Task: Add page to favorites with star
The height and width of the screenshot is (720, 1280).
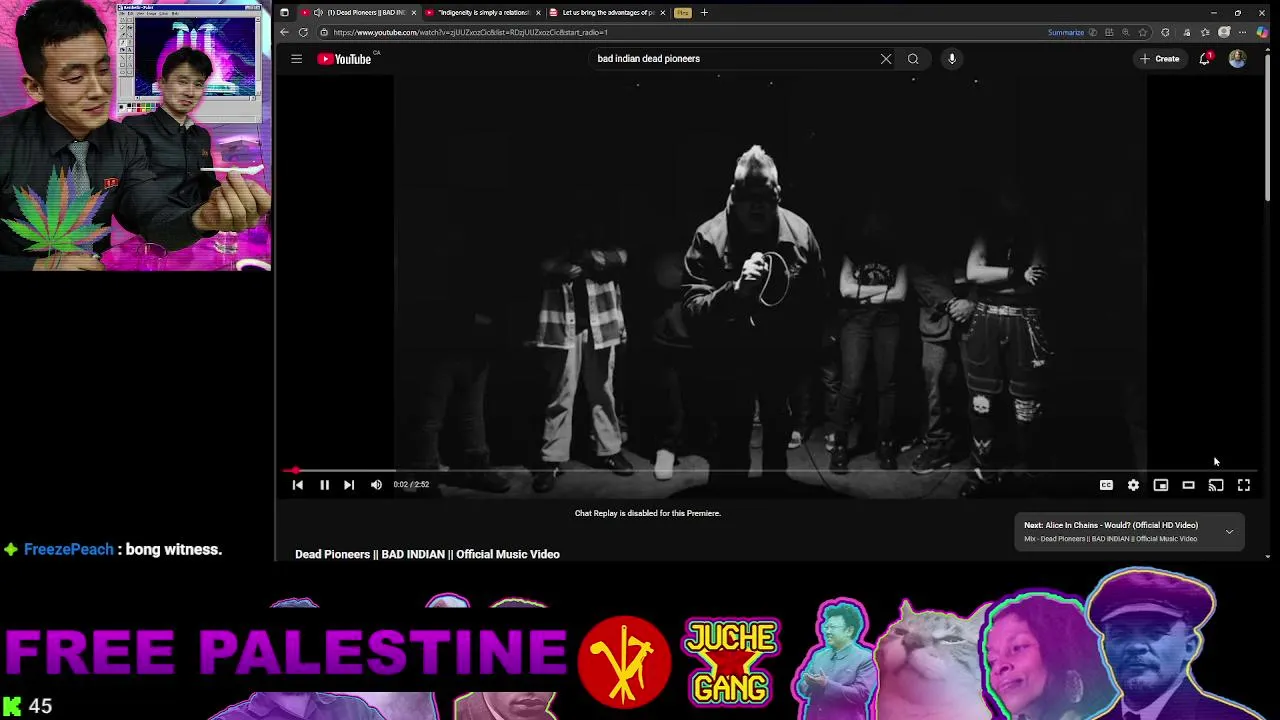Action: click(x=1143, y=32)
